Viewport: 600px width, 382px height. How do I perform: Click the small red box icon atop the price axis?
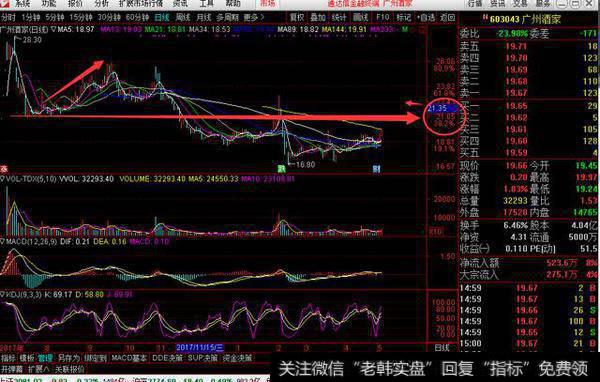pos(423,30)
